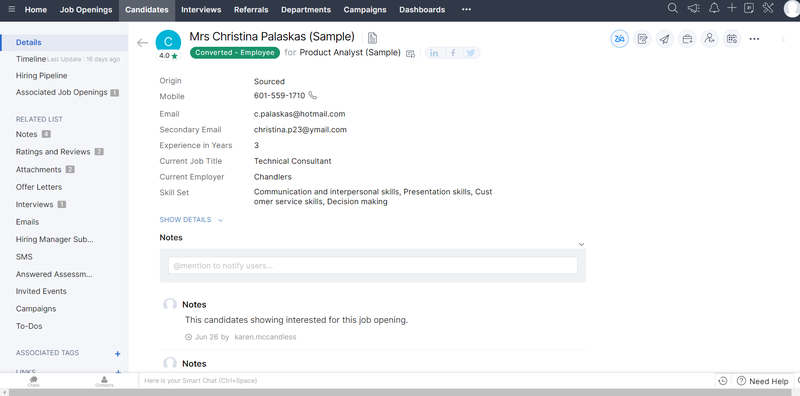Click the @mention notes input field
This screenshot has width=800, height=396.
373,265
